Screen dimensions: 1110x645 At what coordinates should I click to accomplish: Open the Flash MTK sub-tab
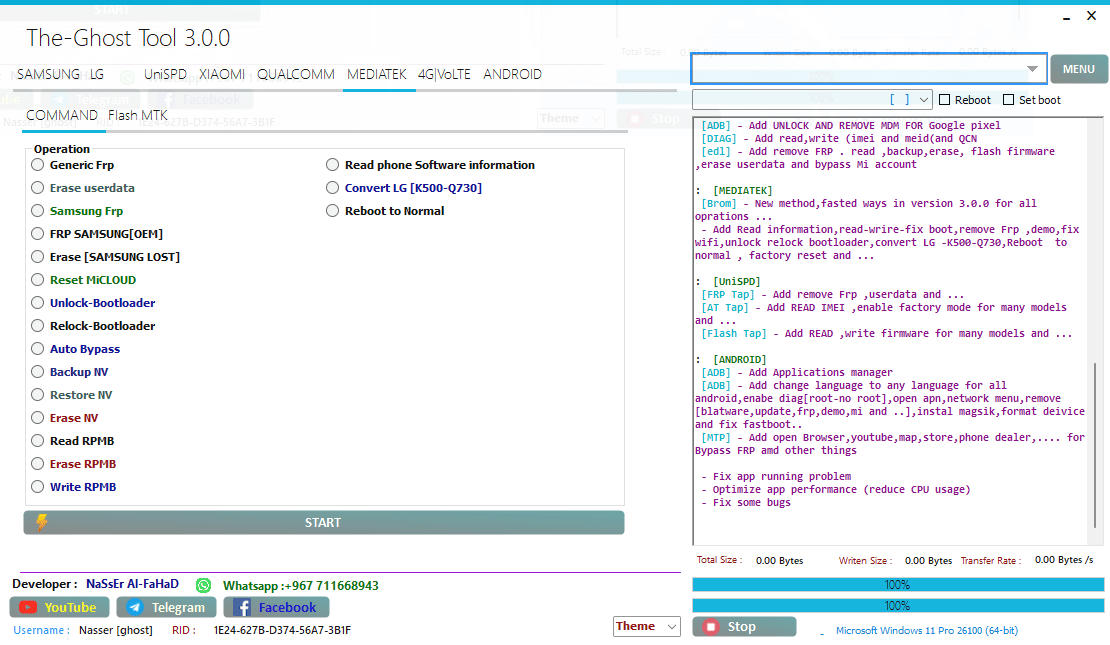click(138, 115)
